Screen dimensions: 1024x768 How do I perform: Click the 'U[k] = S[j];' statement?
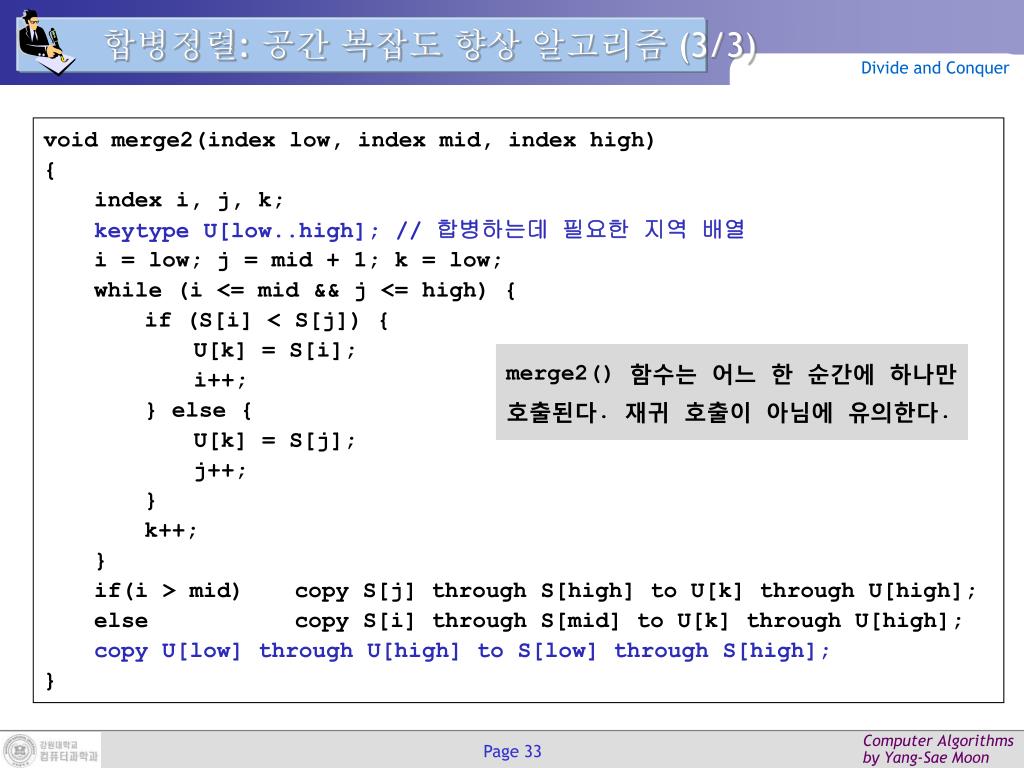(x=274, y=441)
